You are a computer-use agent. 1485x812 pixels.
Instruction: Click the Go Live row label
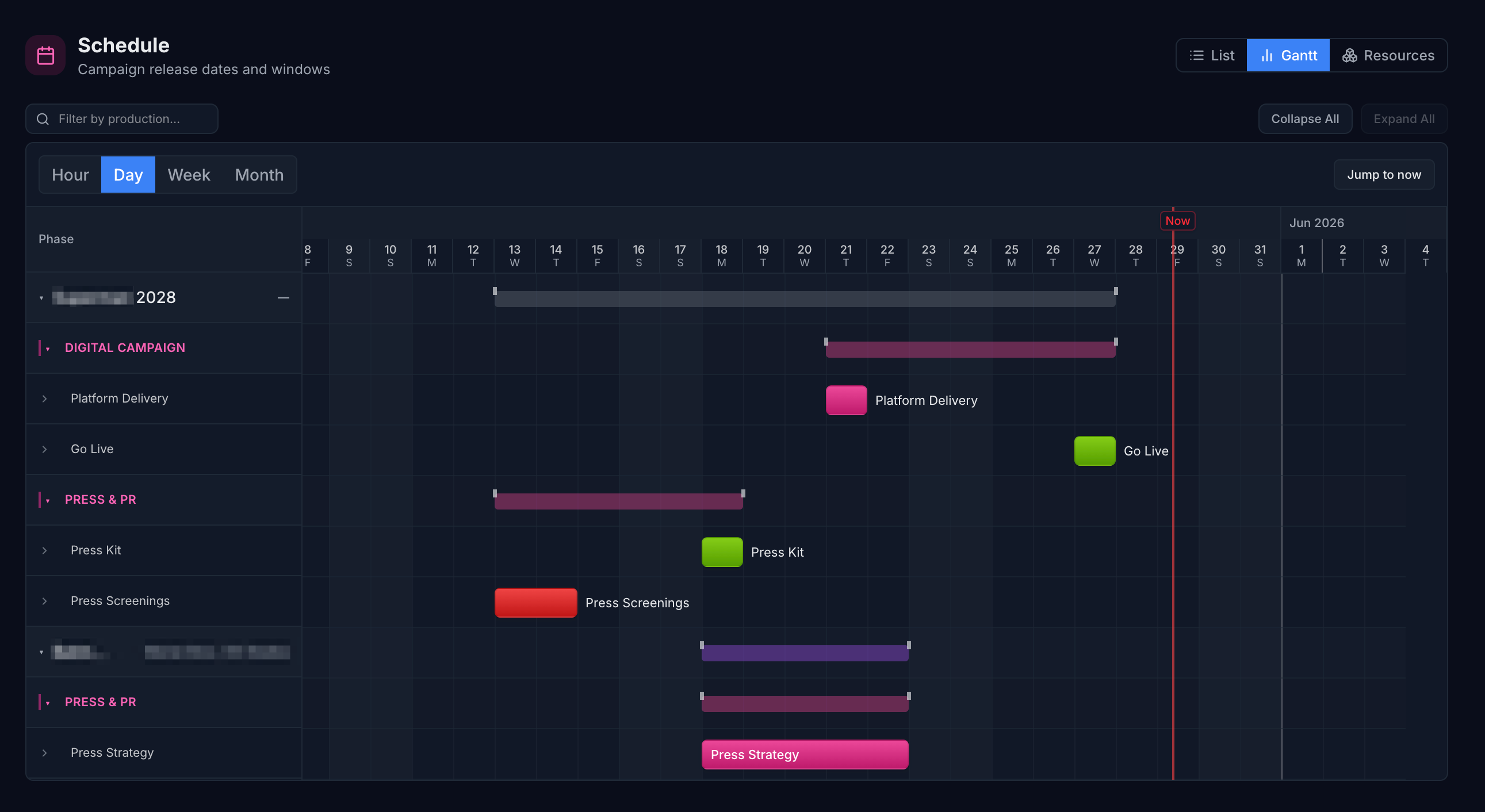pyautogui.click(x=92, y=449)
